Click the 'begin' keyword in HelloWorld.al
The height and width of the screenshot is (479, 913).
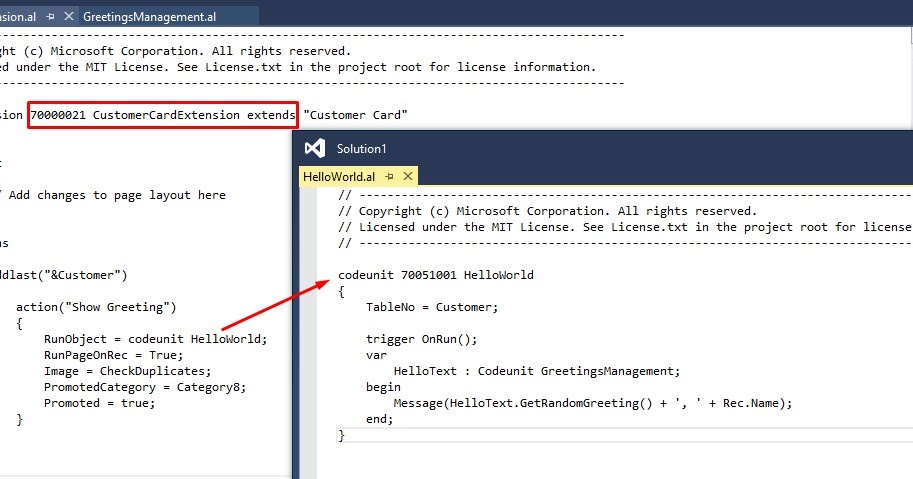(x=383, y=387)
